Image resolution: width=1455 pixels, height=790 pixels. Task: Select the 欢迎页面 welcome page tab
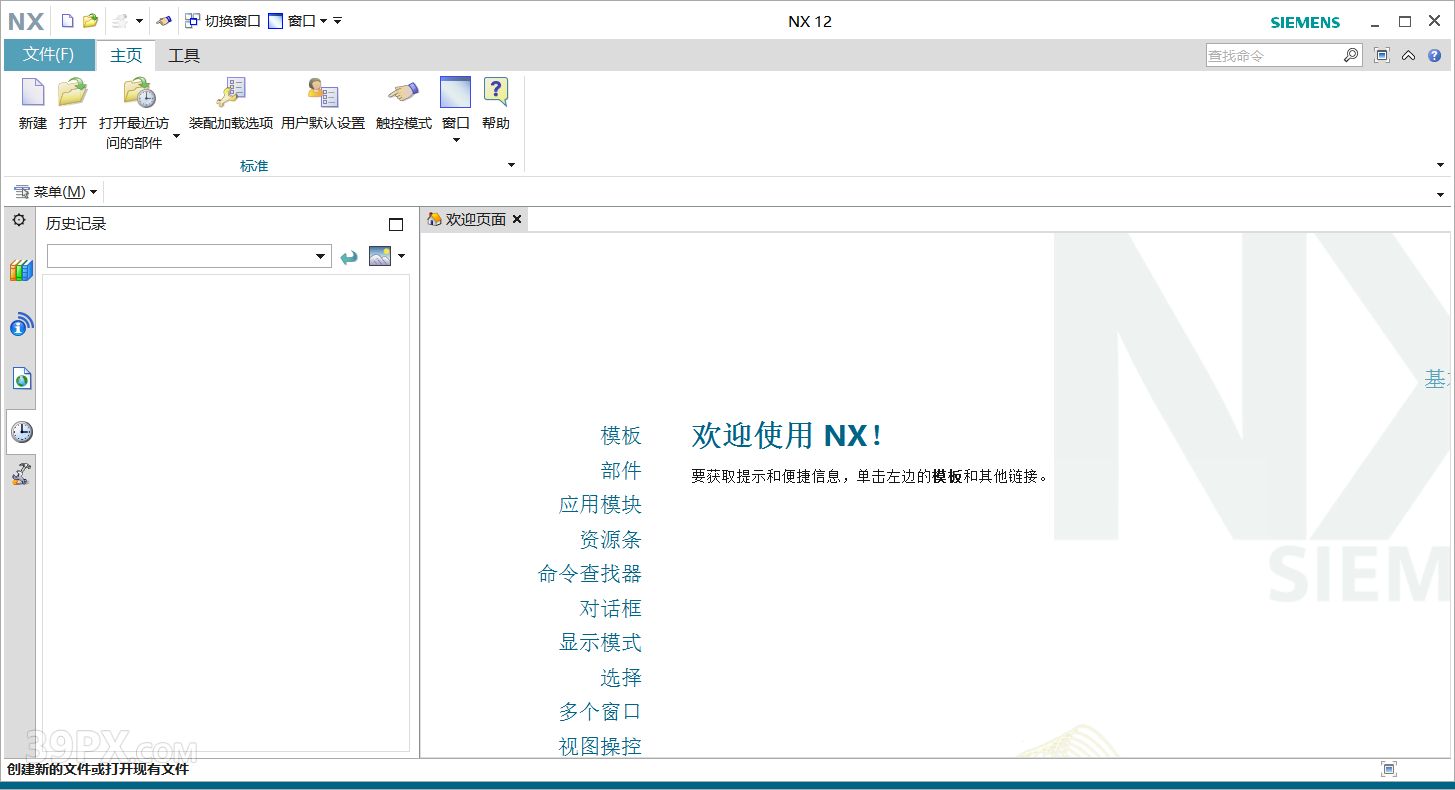pos(467,220)
